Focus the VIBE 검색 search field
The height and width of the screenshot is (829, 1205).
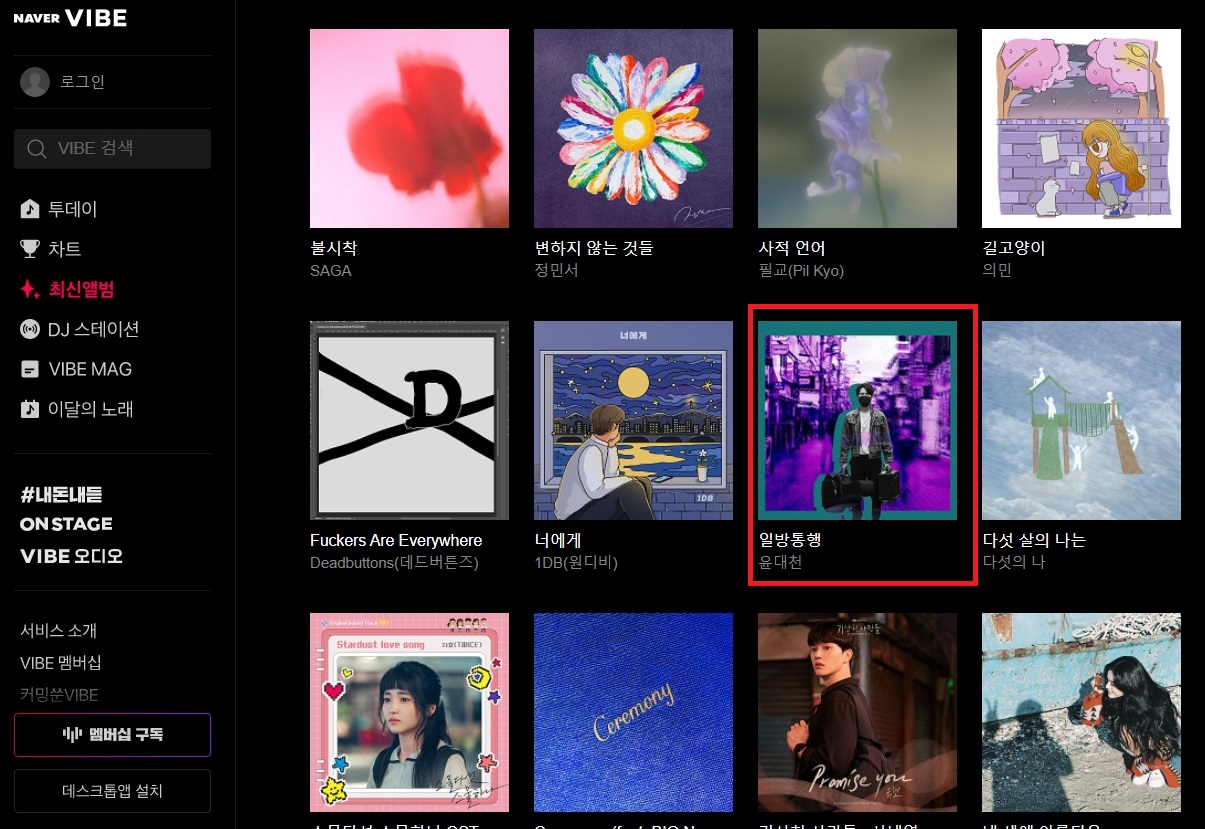pyautogui.click(x=112, y=149)
